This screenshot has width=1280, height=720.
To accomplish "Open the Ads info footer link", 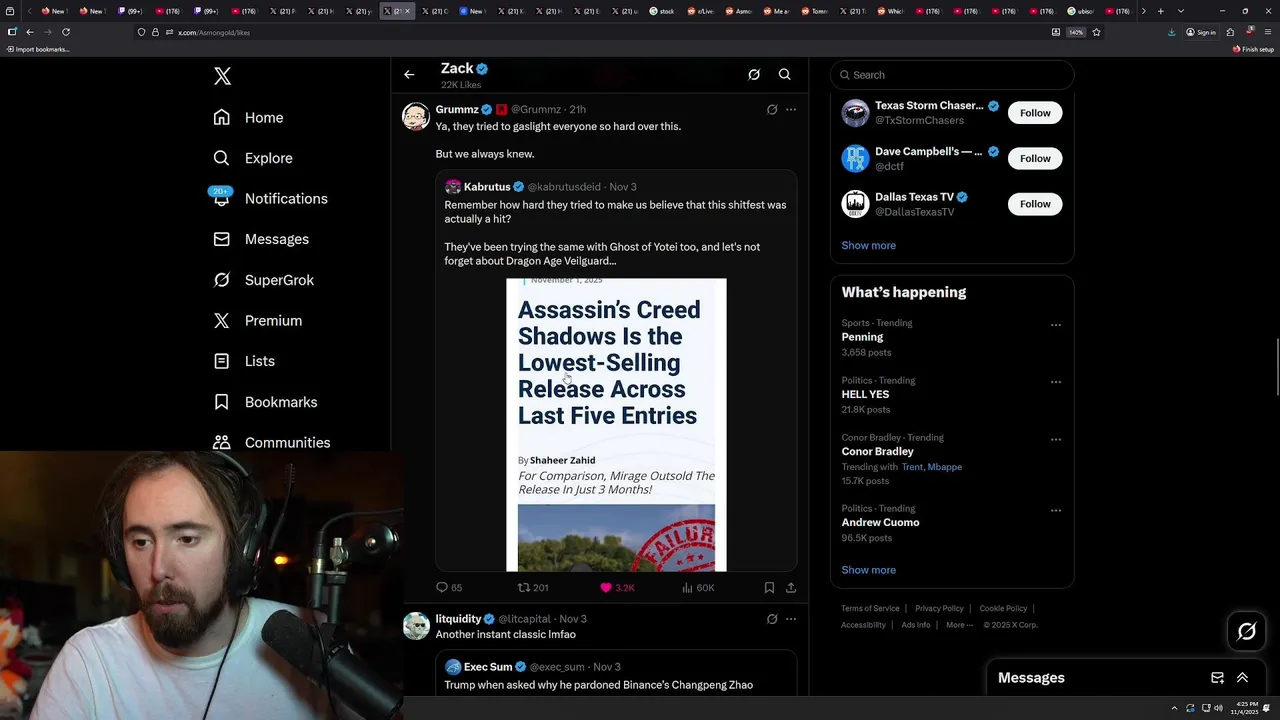I will point(916,625).
